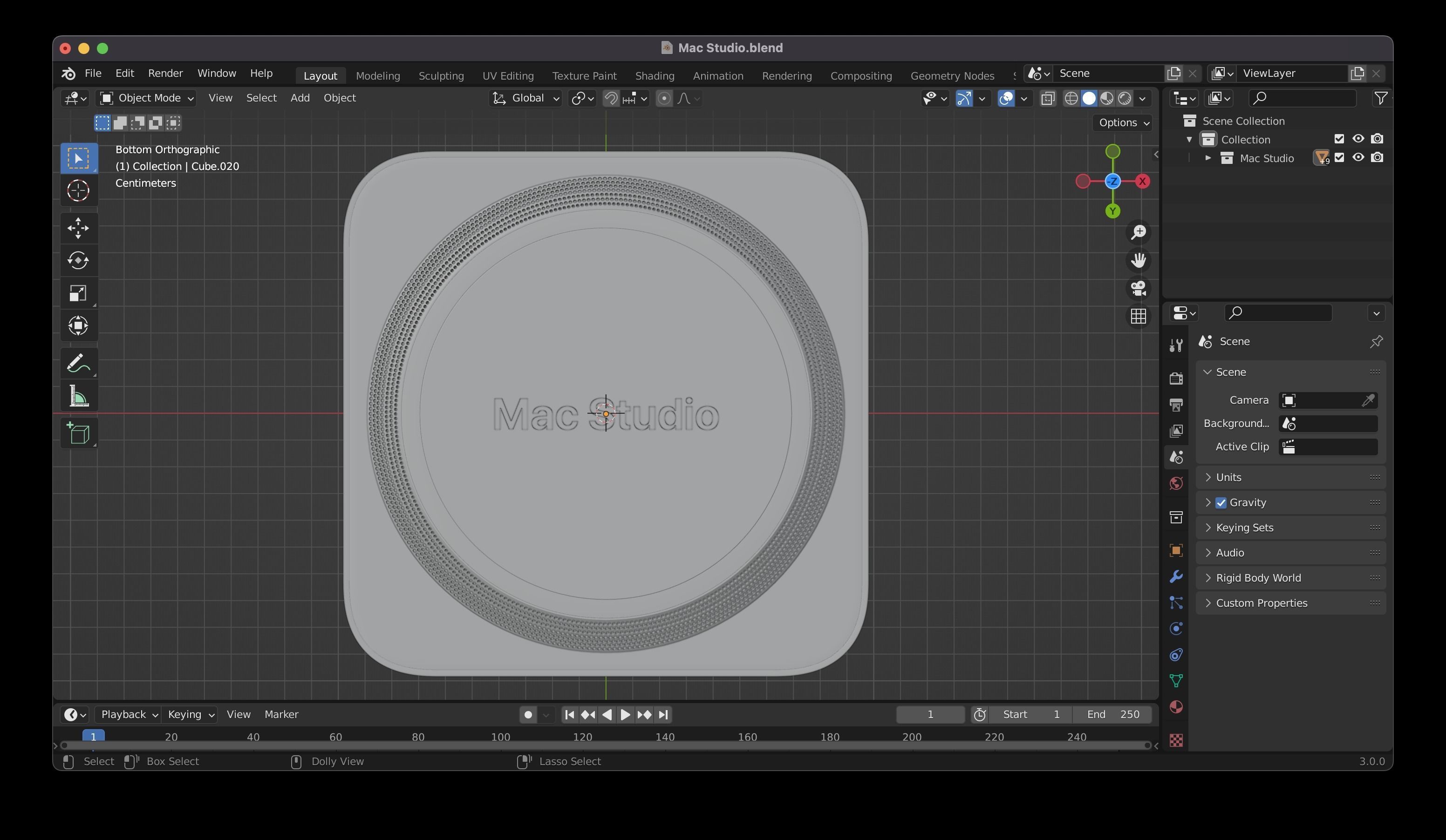Open the Material properties tab
1446x840 pixels.
[x=1176, y=707]
